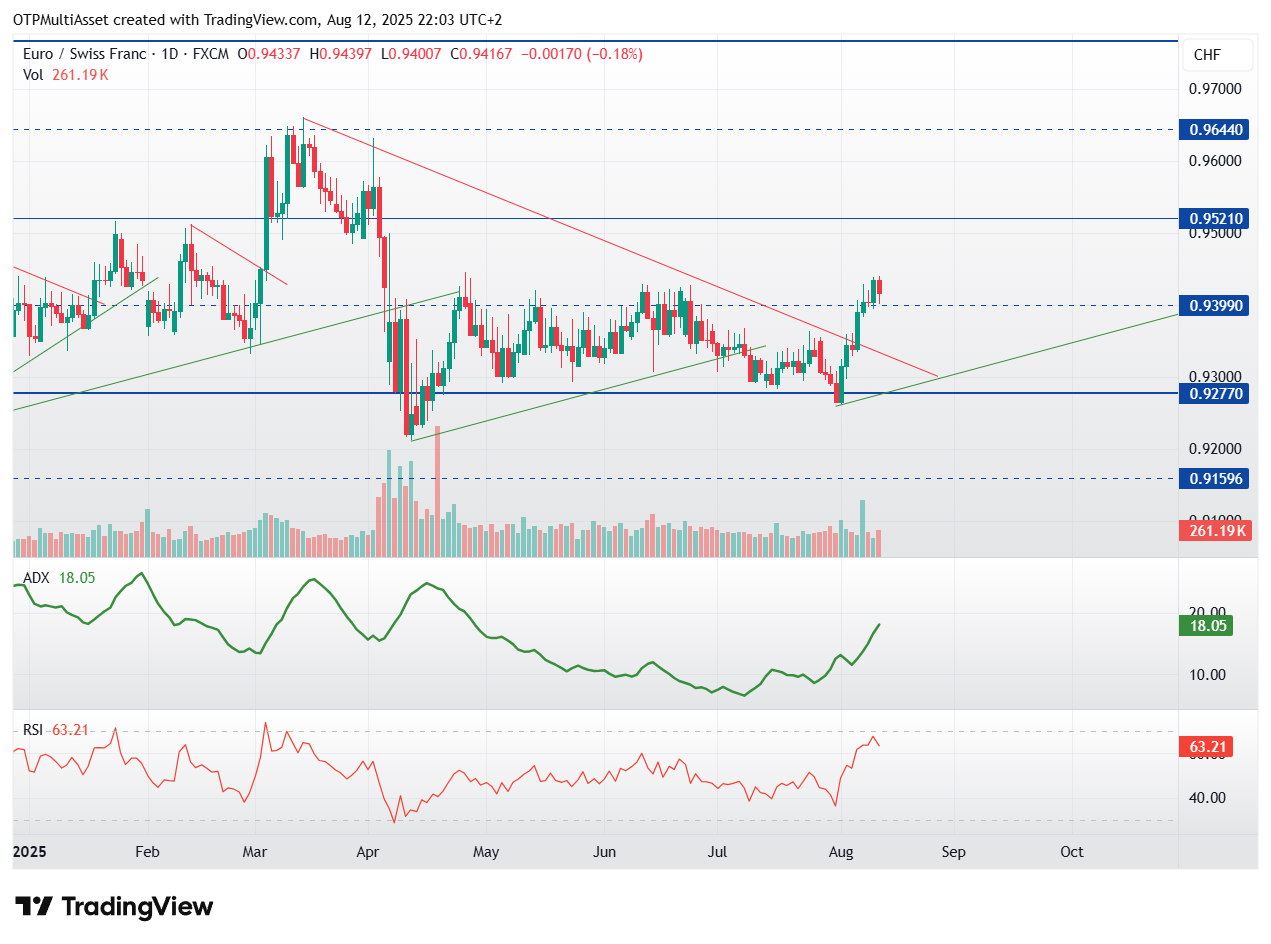Click the 0.91596 price label
Image resolution: width=1271 pixels, height=944 pixels.
click(1216, 479)
